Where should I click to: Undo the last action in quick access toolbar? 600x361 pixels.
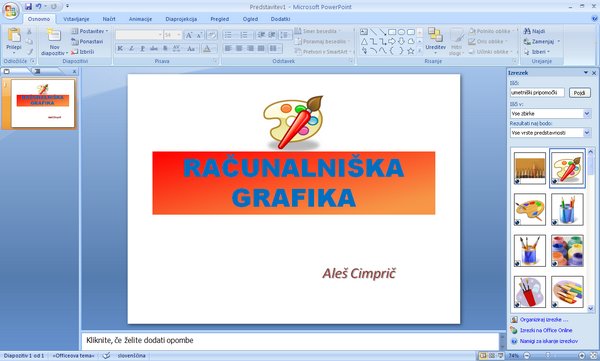(x=39, y=7)
